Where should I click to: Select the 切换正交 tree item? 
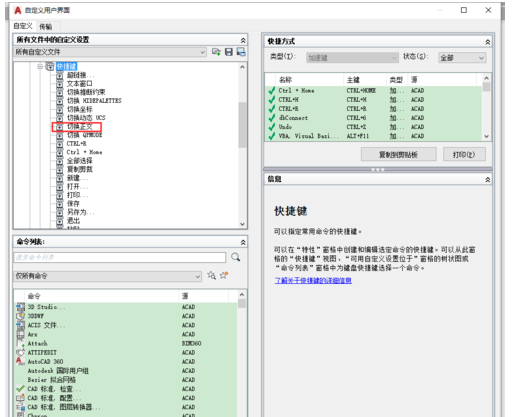pyautogui.click(x=80, y=126)
